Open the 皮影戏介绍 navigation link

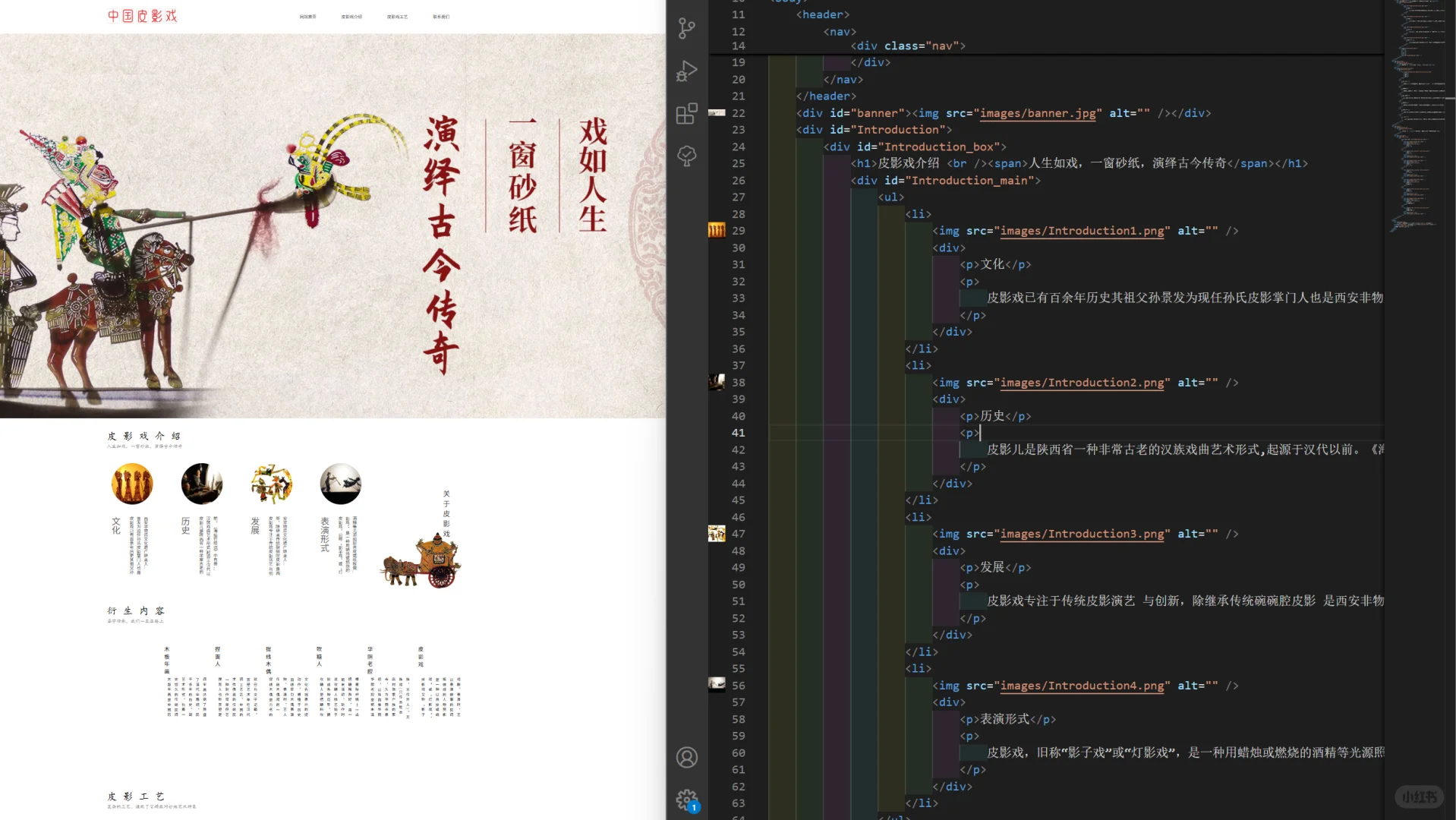(x=353, y=16)
